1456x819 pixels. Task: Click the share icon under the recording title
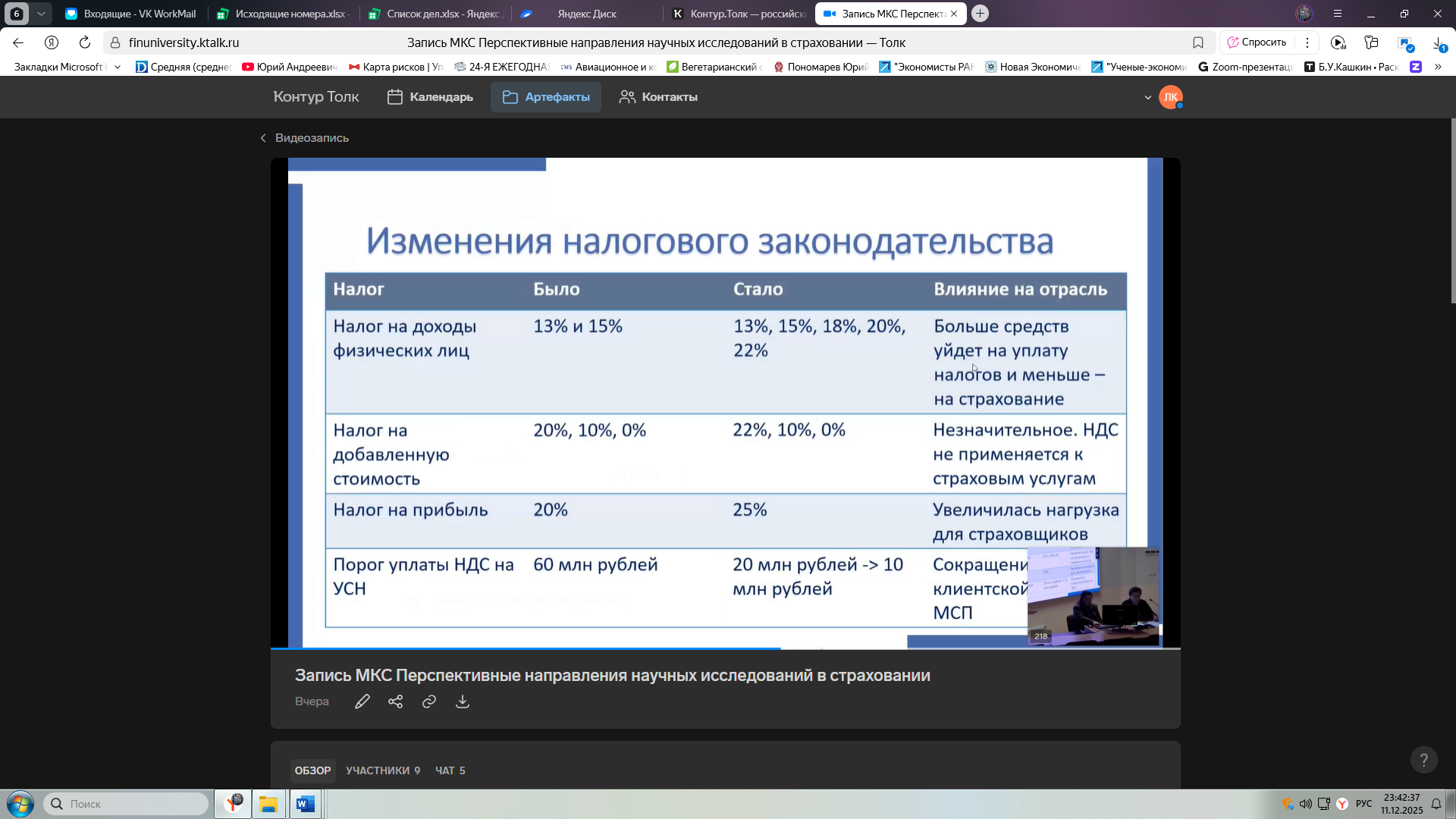click(395, 701)
